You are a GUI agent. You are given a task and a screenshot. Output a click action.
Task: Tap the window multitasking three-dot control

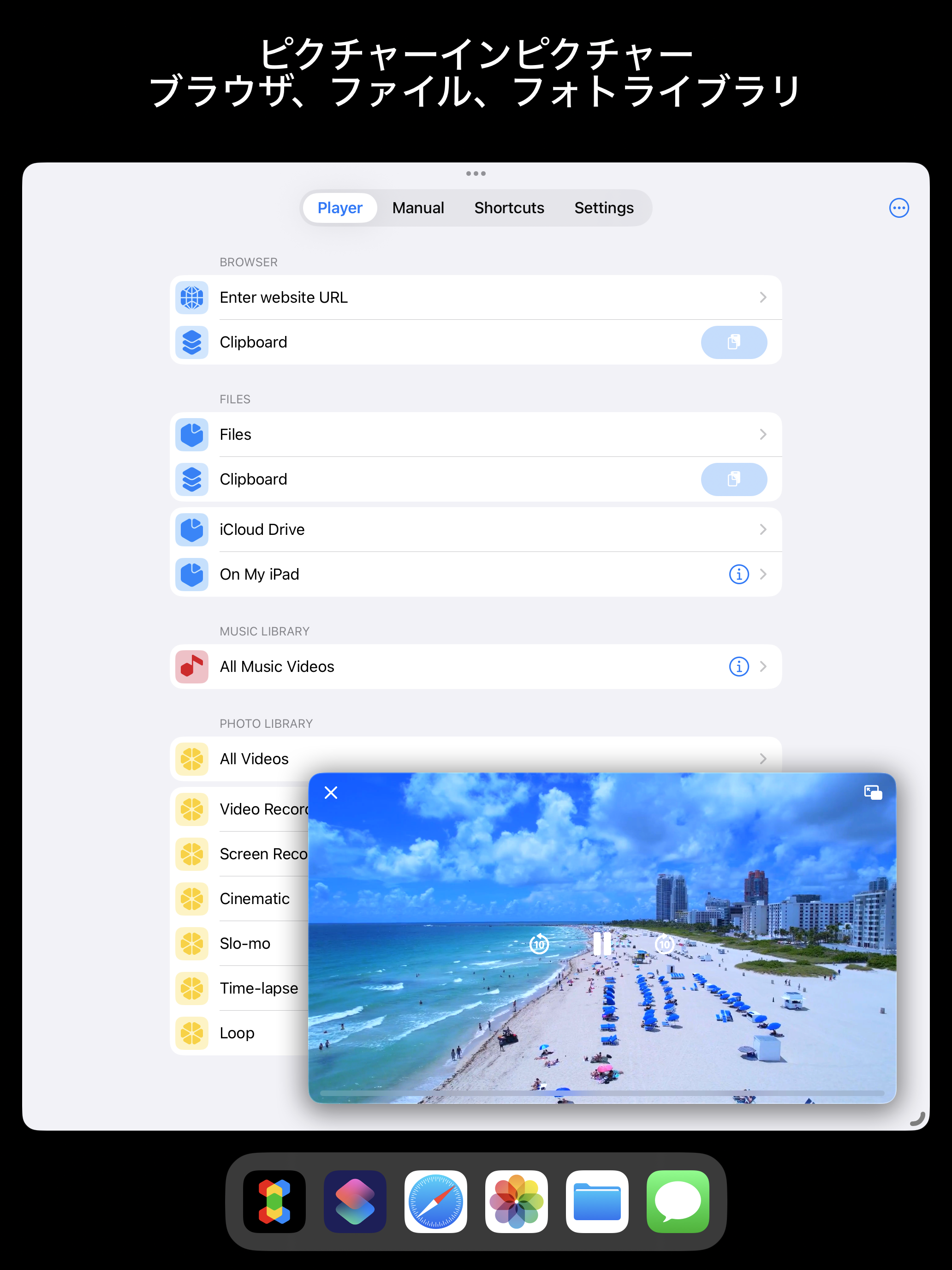pyautogui.click(x=476, y=174)
